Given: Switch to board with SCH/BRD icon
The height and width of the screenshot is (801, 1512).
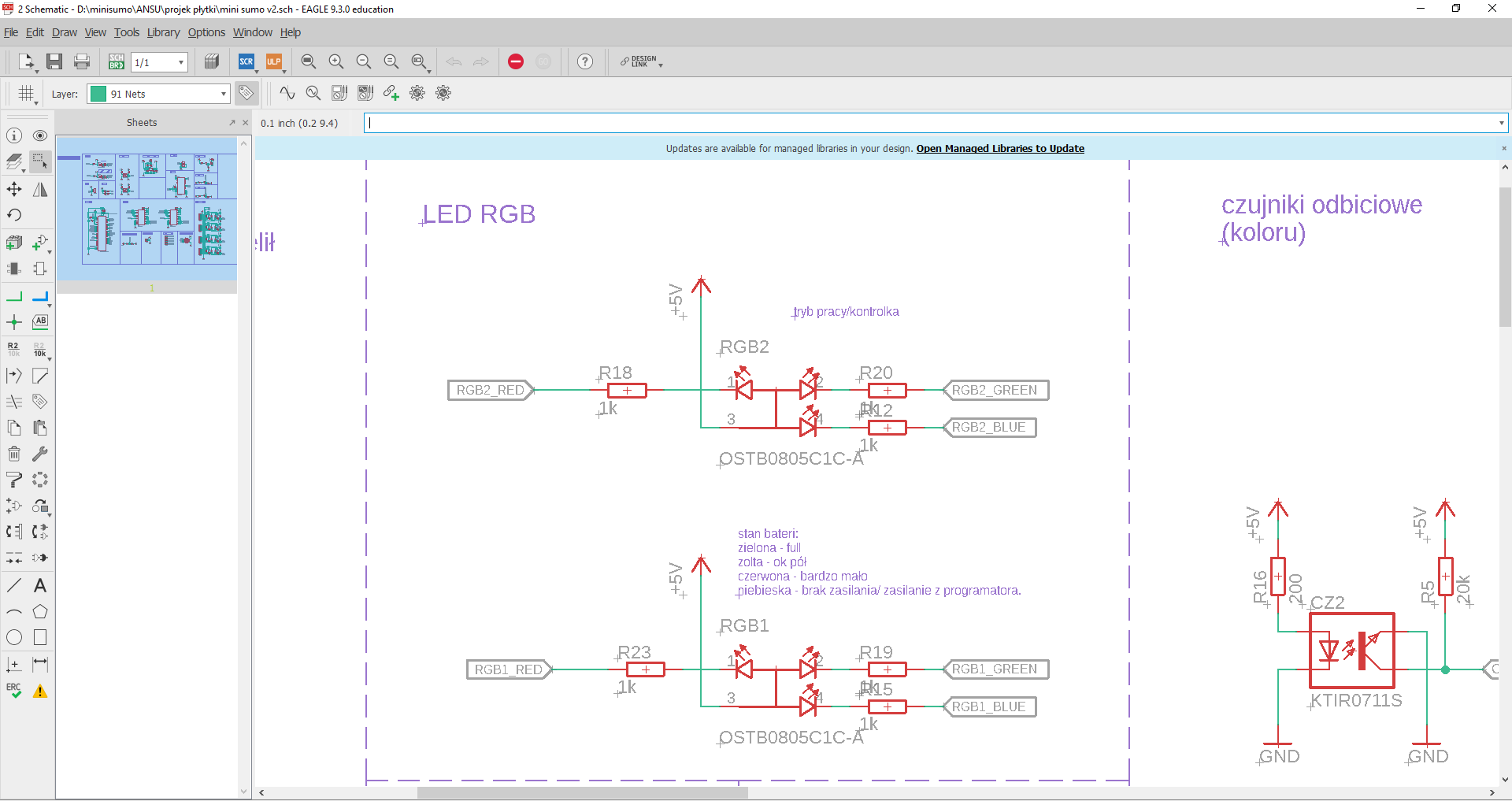Looking at the screenshot, I should pos(117,61).
